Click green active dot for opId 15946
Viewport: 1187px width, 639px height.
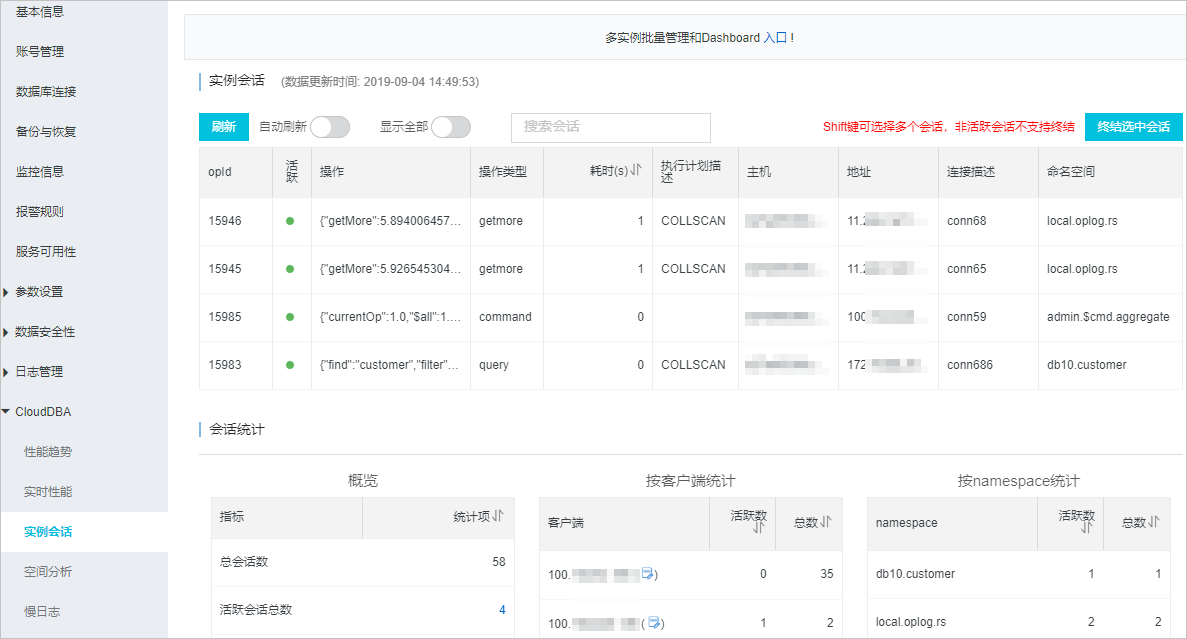click(x=290, y=221)
